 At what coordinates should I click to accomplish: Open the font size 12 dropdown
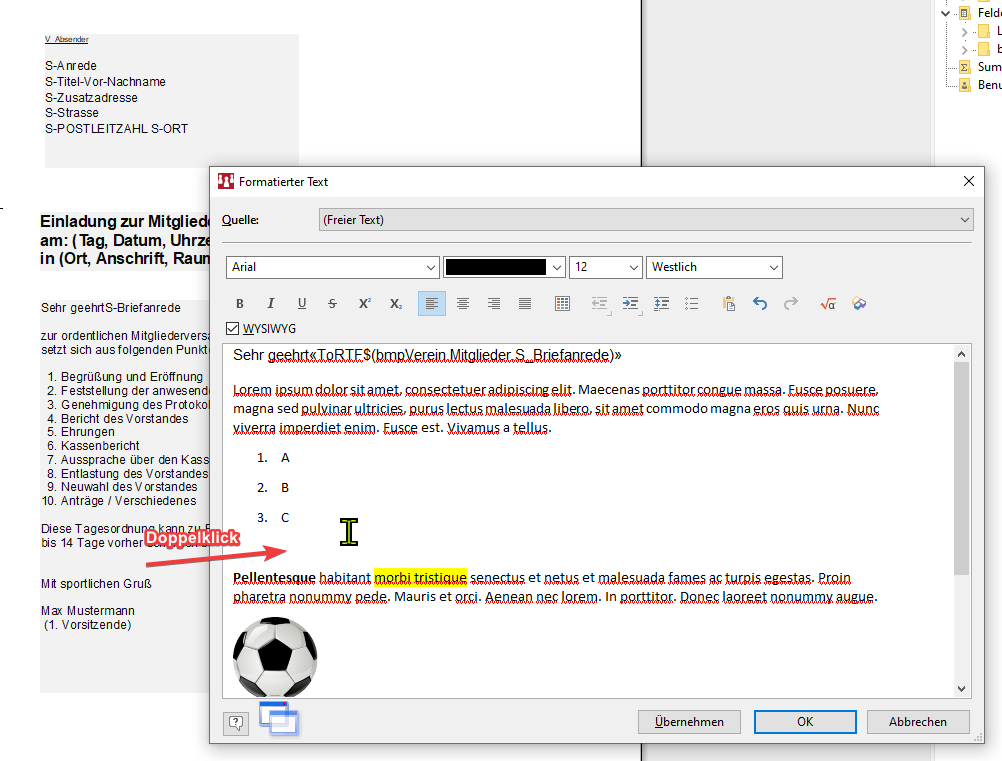point(633,268)
